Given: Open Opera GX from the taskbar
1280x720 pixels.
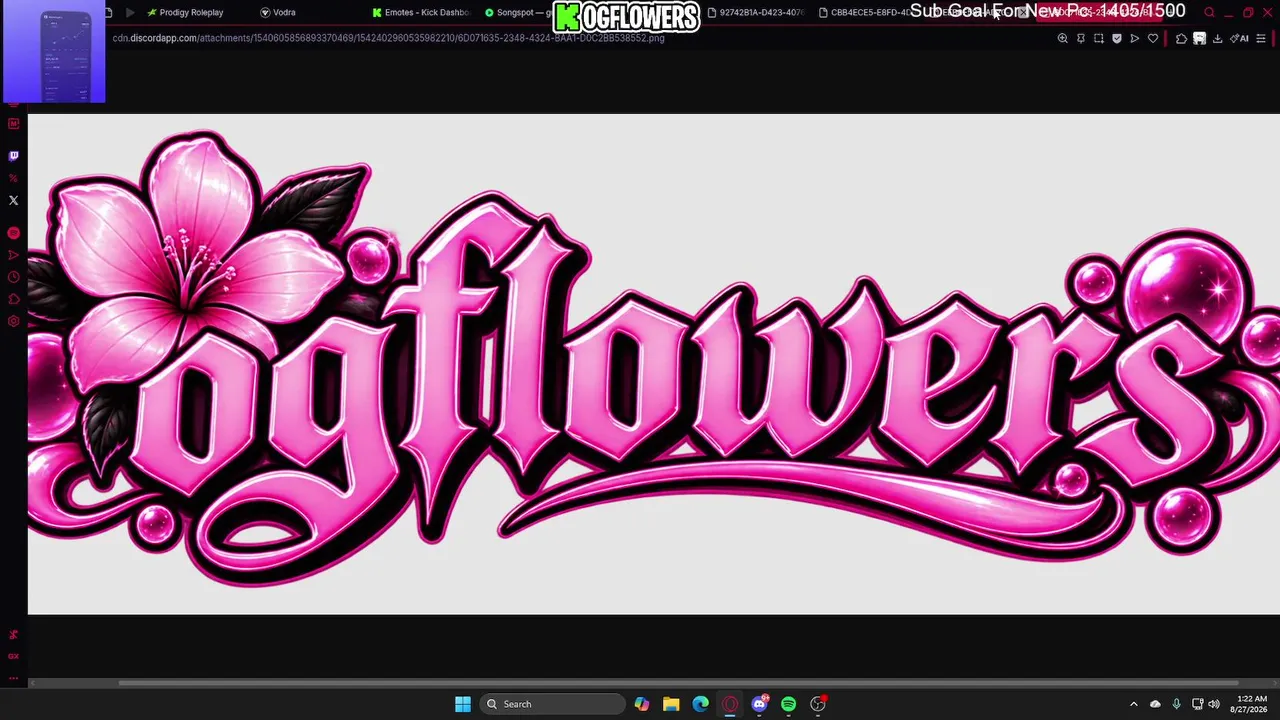Looking at the screenshot, I should point(730,704).
